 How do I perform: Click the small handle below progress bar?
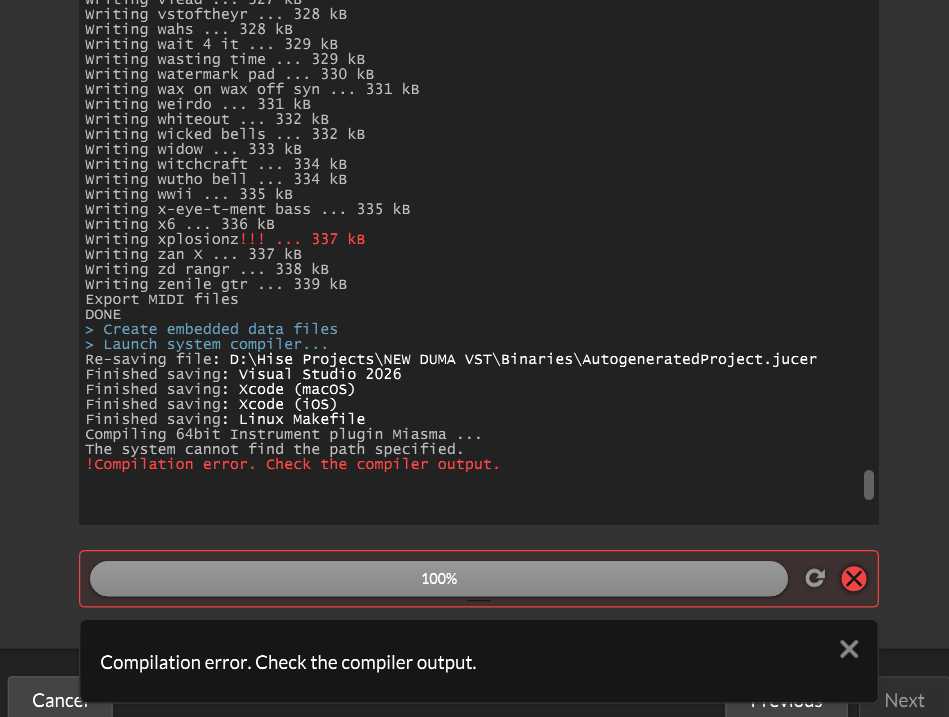point(479,601)
